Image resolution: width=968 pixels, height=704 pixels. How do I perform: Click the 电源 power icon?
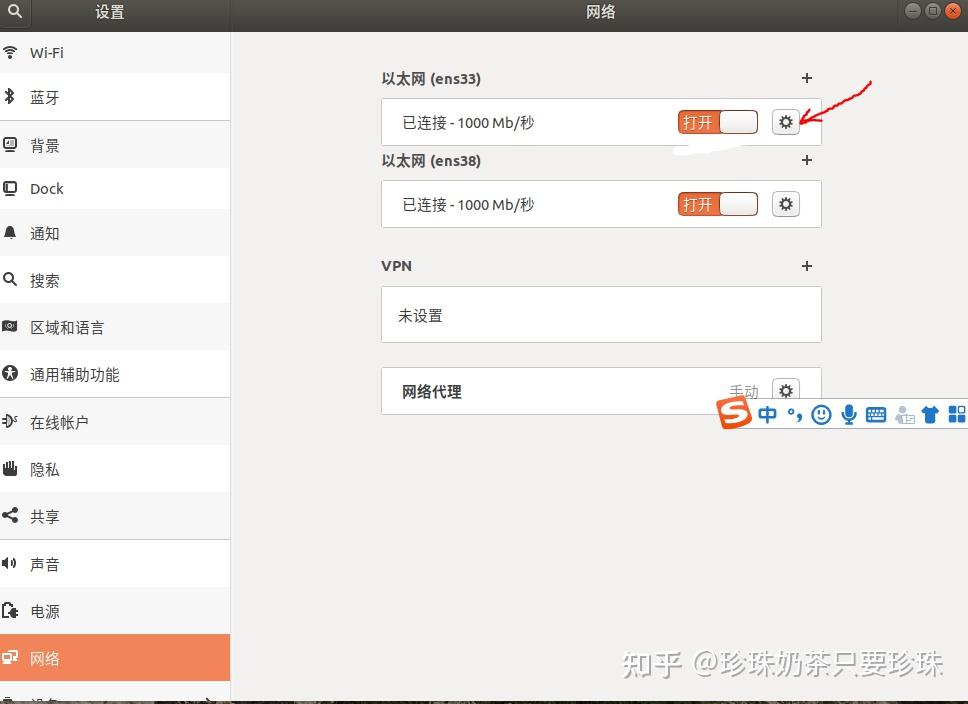[x=9, y=611]
